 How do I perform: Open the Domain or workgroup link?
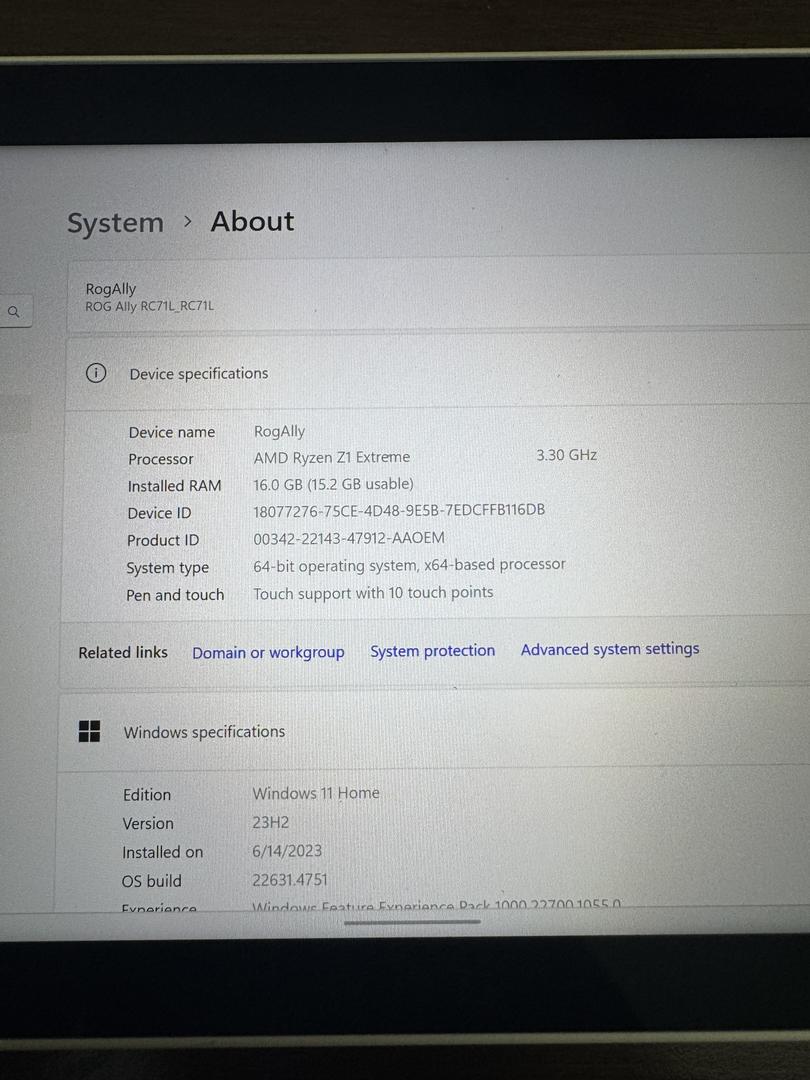coord(268,652)
